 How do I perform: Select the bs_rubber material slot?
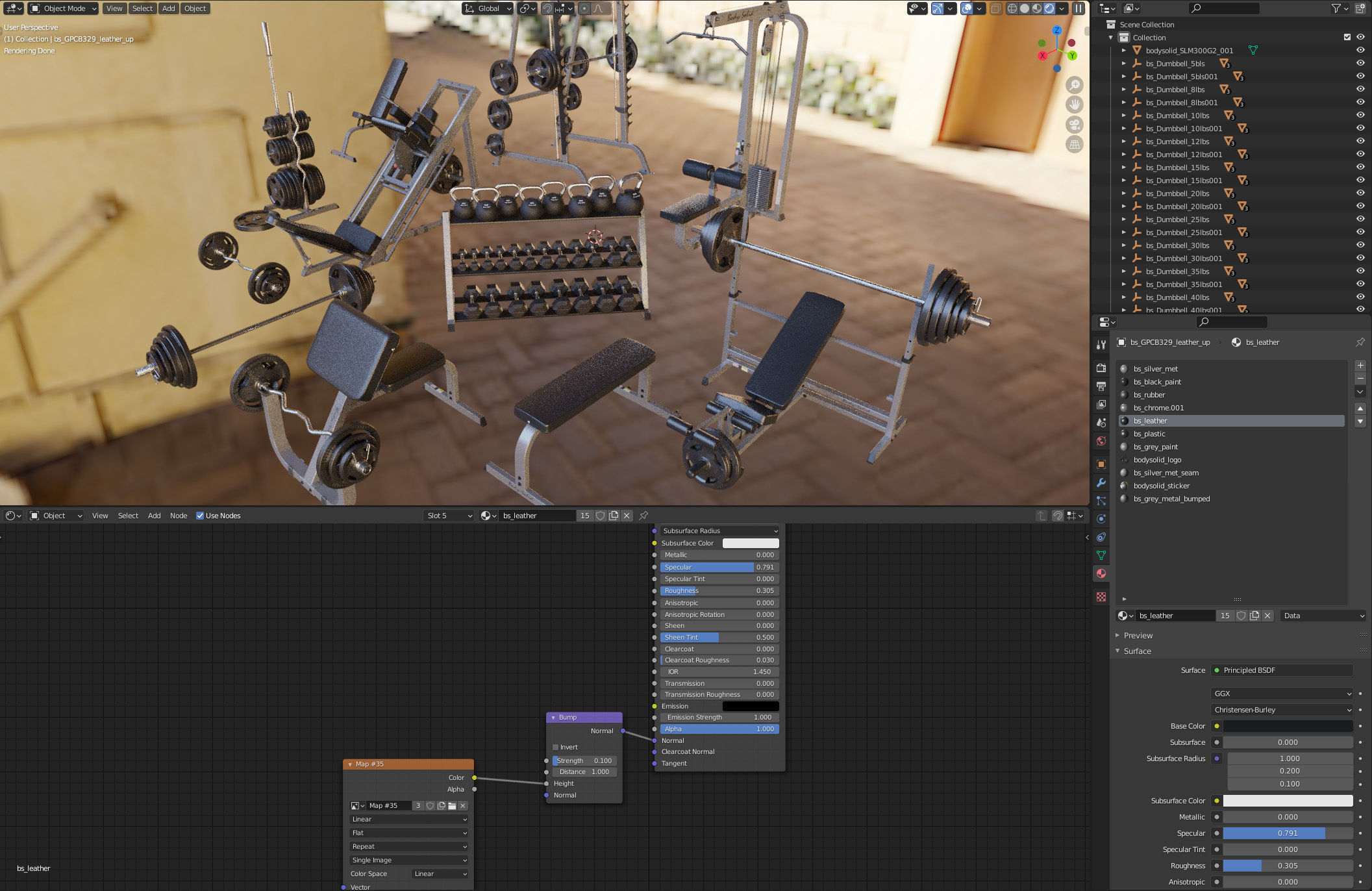1149,395
